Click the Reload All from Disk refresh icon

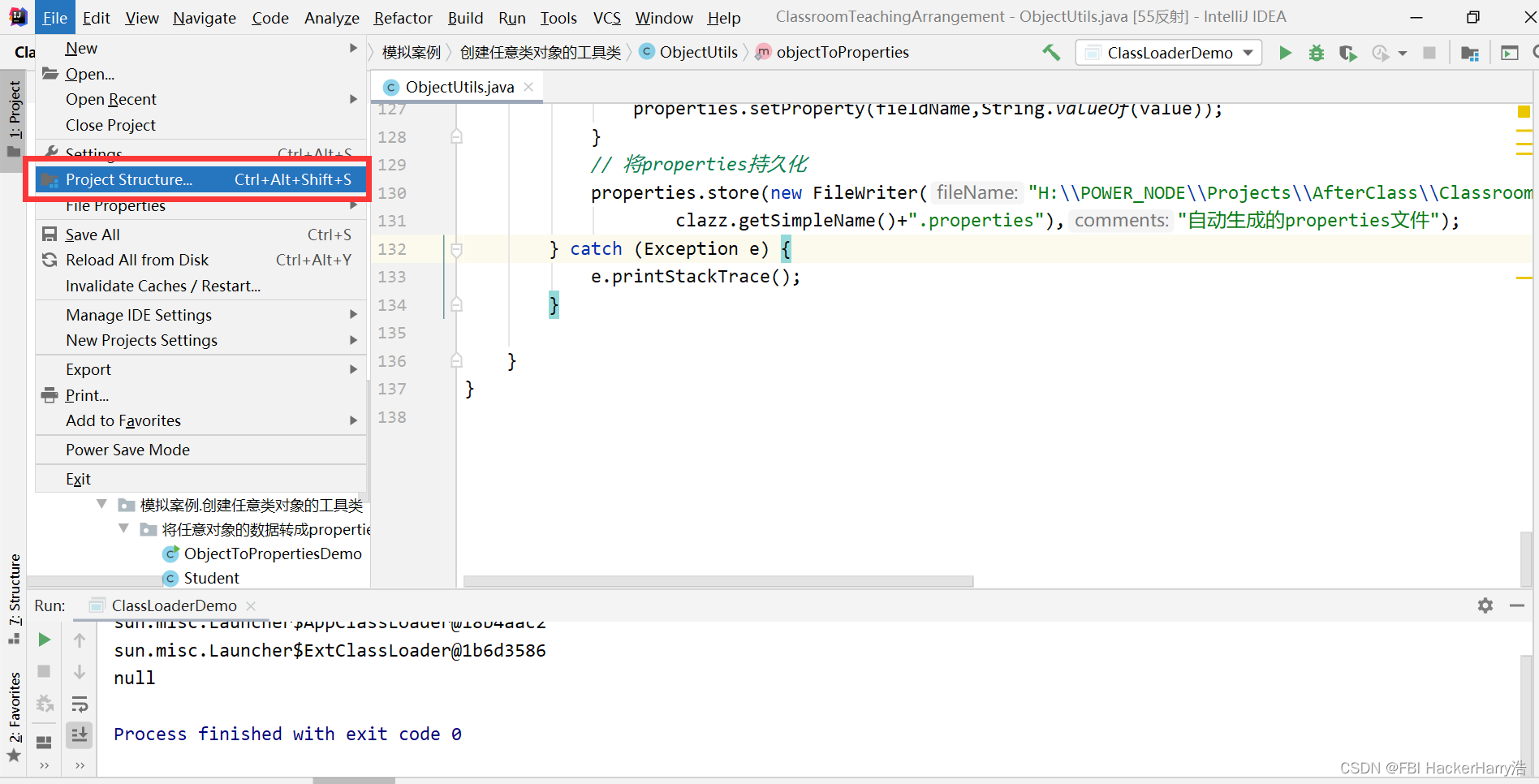(50, 260)
